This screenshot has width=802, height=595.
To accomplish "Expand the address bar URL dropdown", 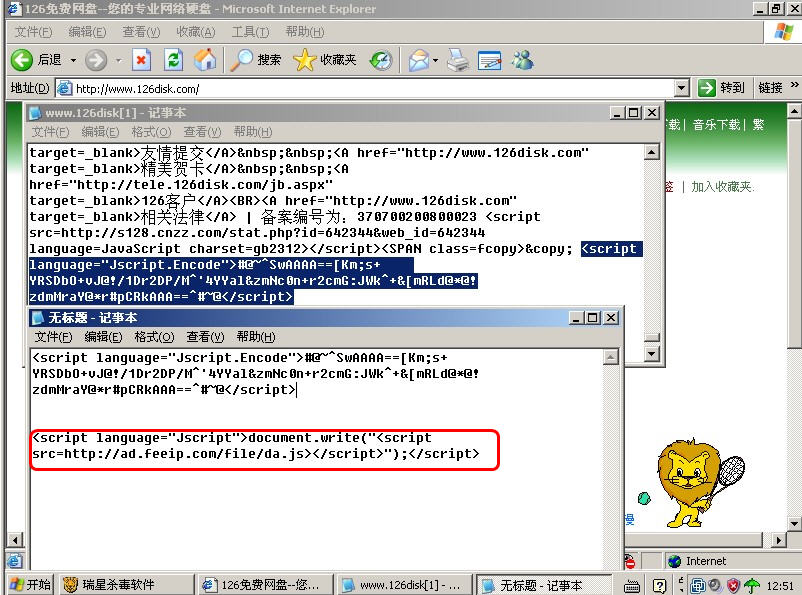I will (x=681, y=88).
